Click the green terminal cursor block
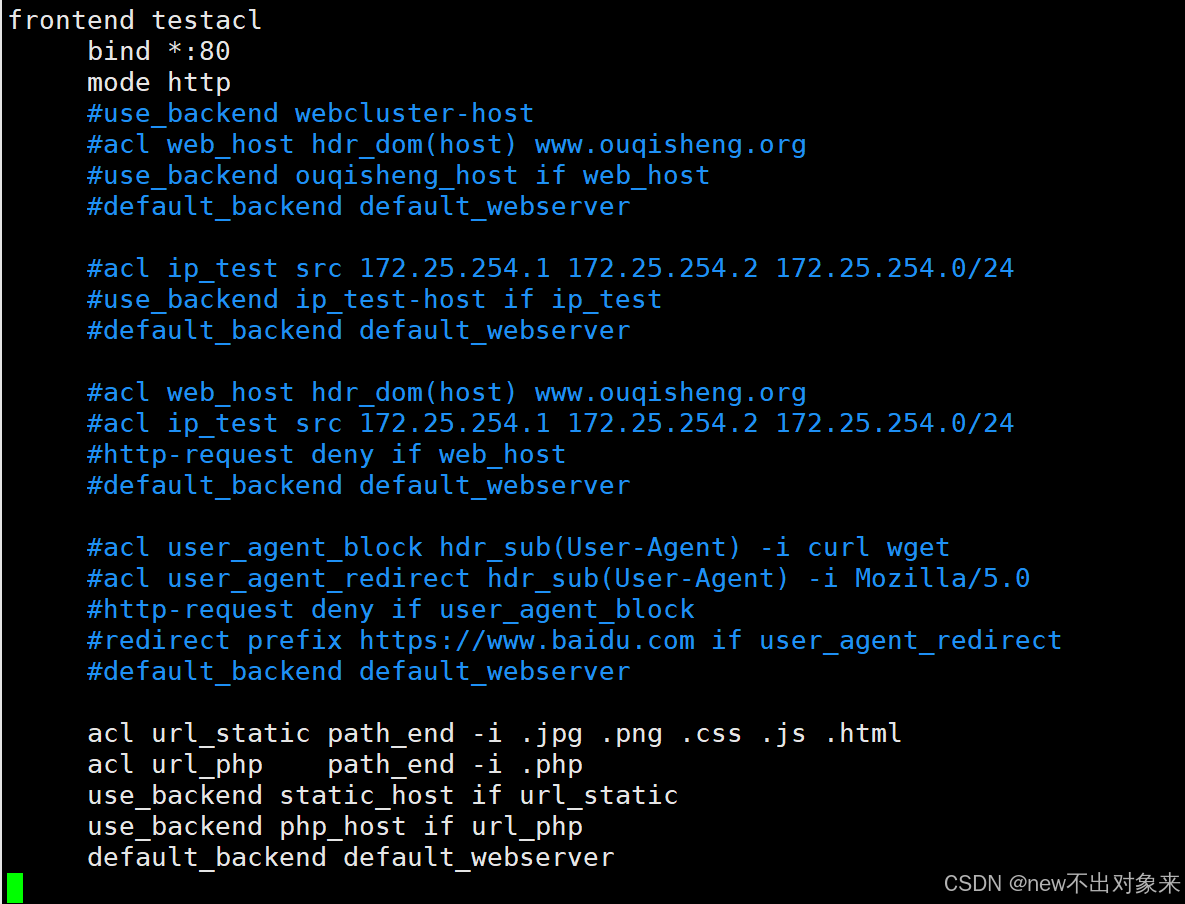The width and height of the screenshot is (1185, 904). [15, 887]
